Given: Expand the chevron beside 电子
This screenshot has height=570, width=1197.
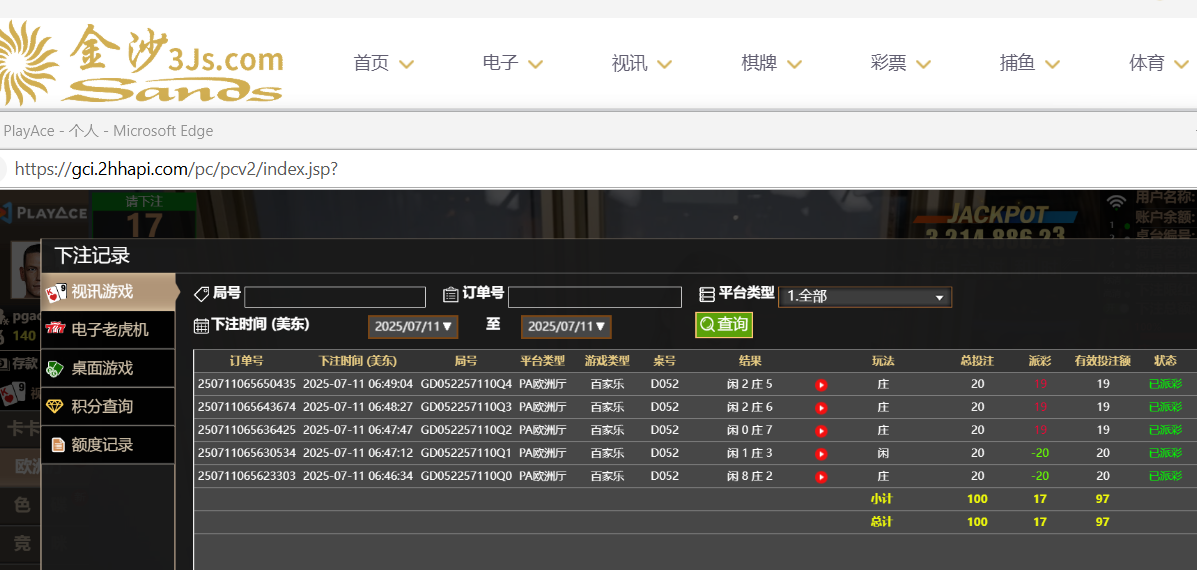Looking at the screenshot, I should click(535, 65).
